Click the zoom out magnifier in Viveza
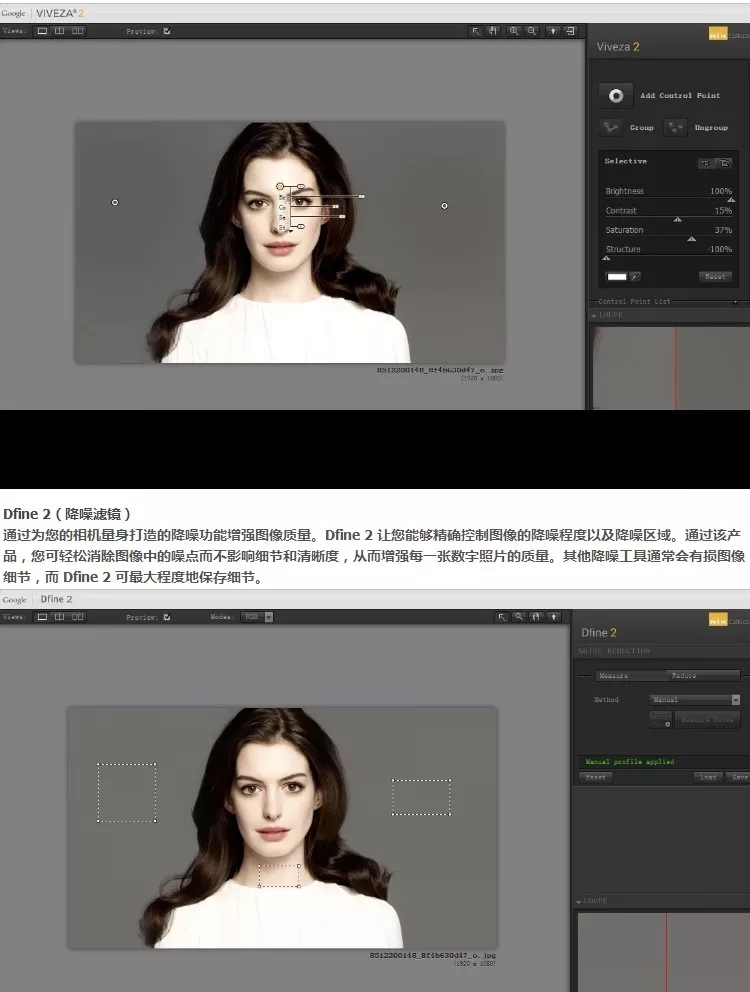This screenshot has width=750, height=992. point(532,31)
